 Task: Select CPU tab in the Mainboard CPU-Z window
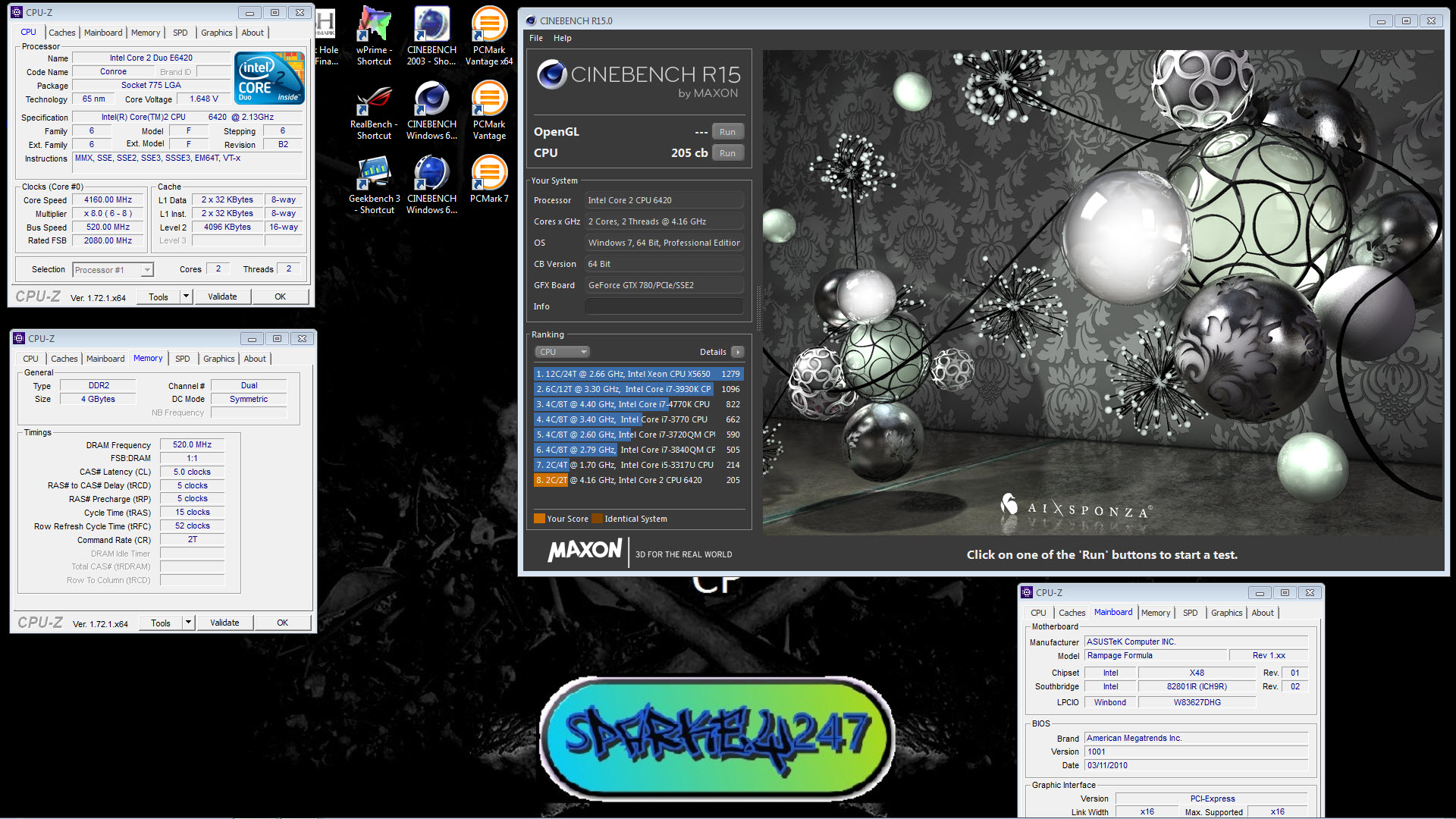1039,613
